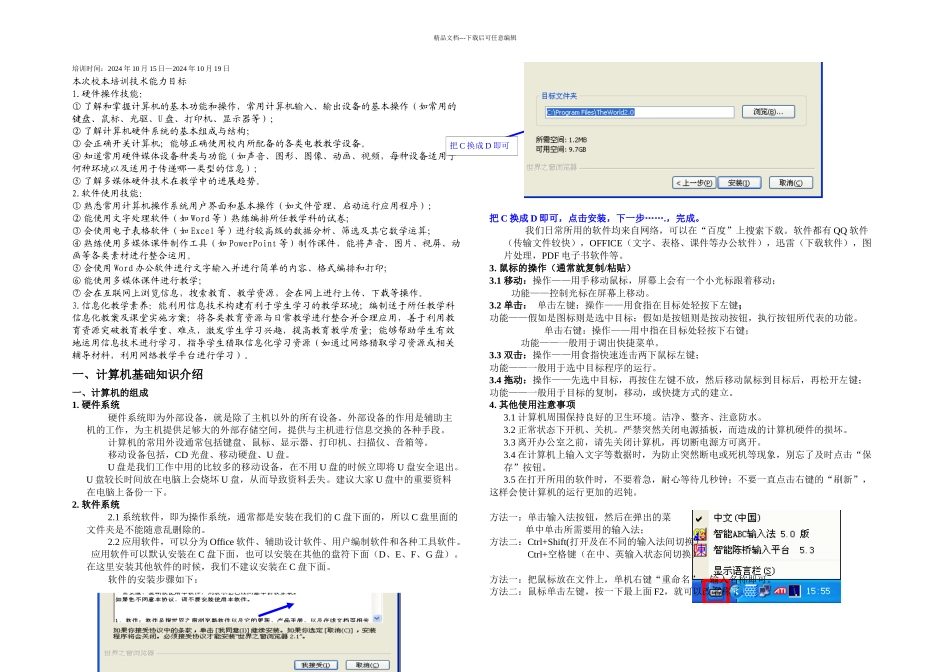Click the line 1. 硬件操作技能
Screen dimensions: 950x672
tap(107, 94)
